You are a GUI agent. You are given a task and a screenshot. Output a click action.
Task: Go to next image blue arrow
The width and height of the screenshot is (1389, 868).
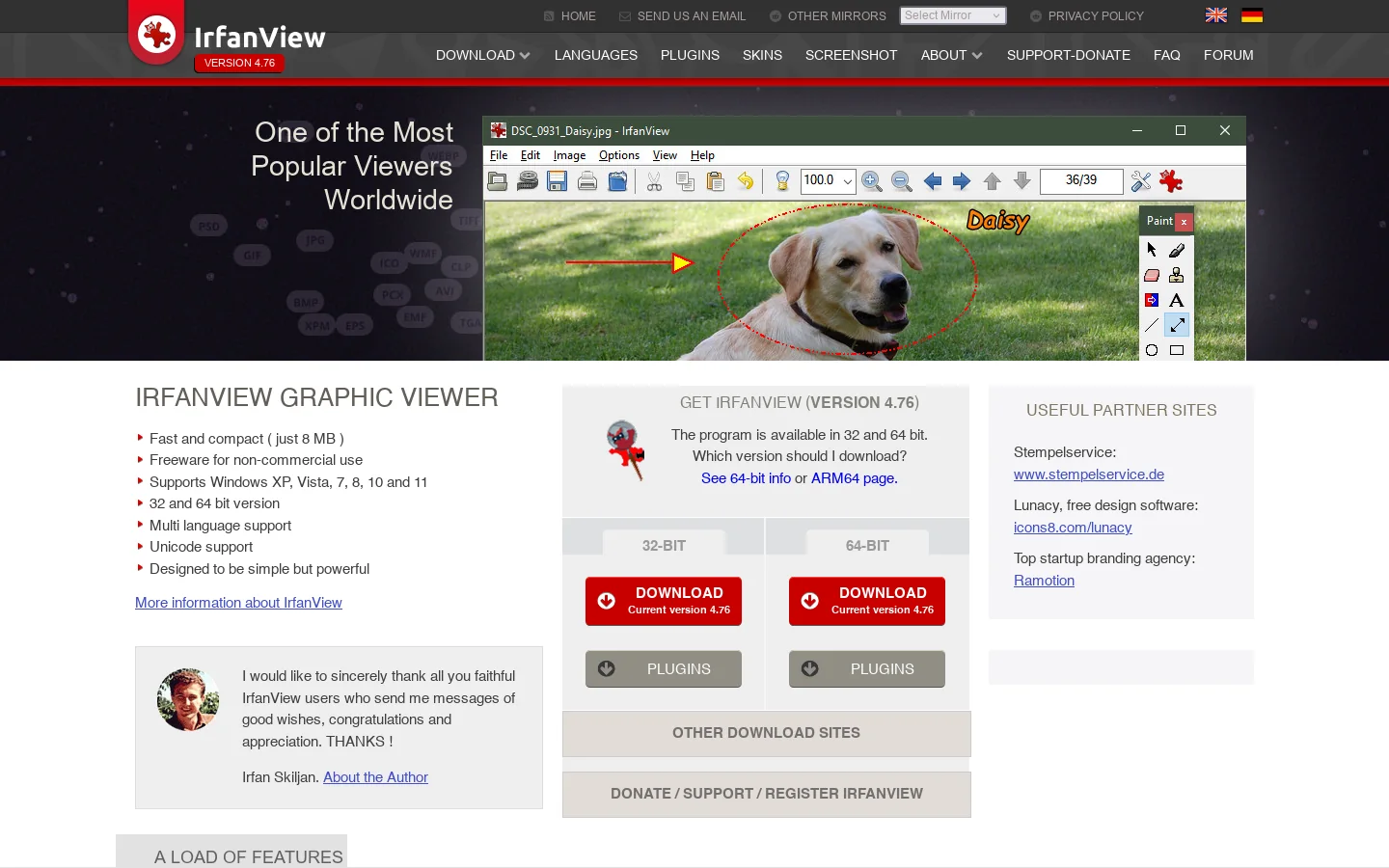point(962,181)
